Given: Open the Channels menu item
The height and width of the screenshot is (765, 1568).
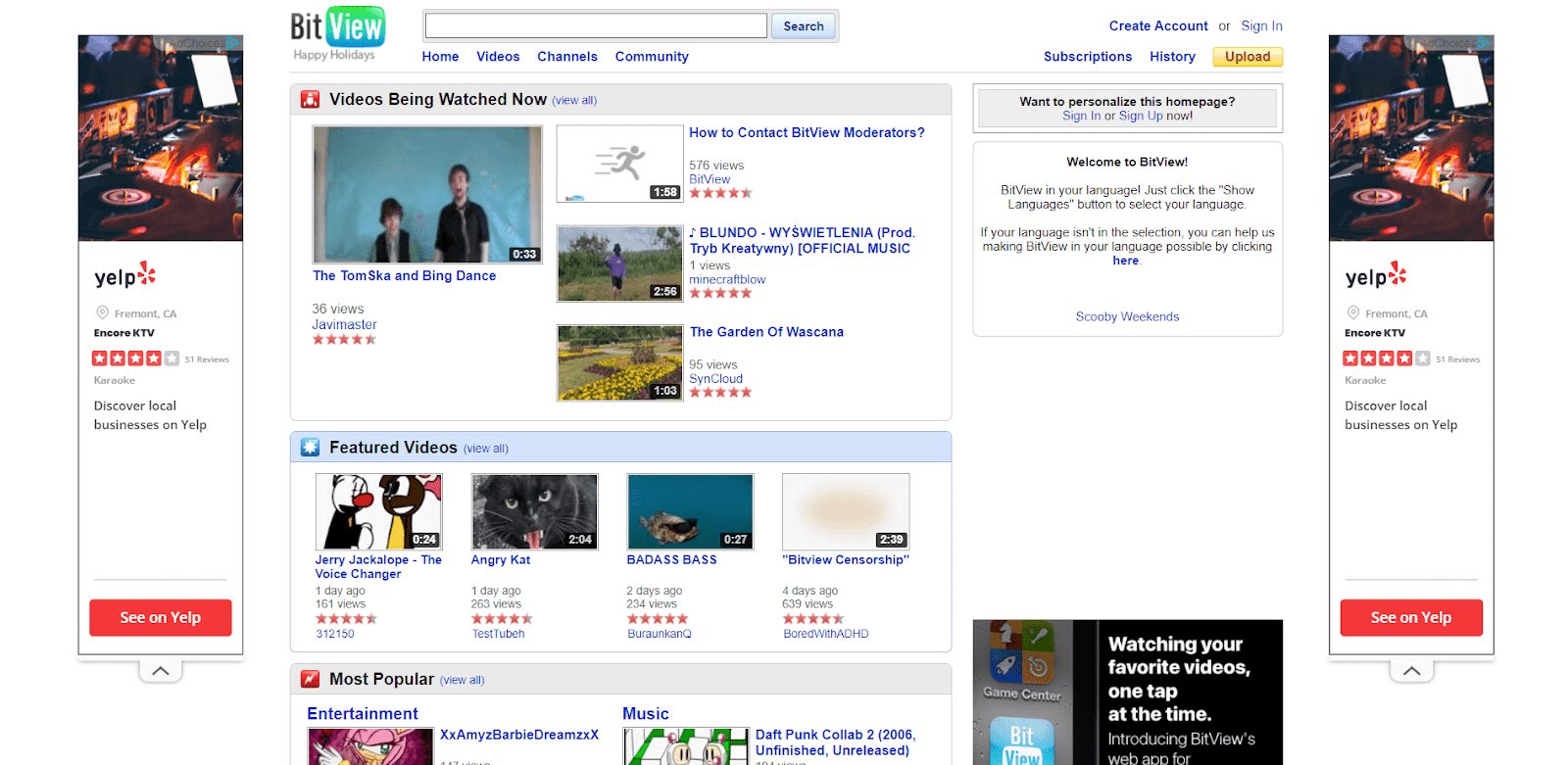Looking at the screenshot, I should pos(567,57).
